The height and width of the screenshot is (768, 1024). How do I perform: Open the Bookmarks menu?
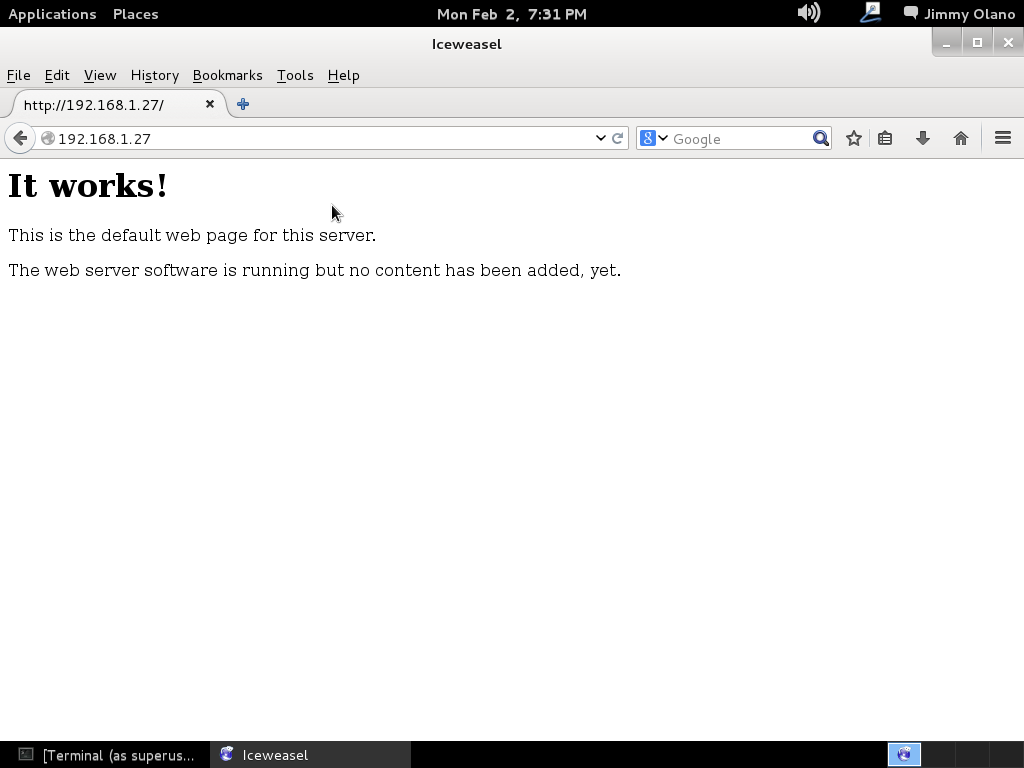coord(227,75)
